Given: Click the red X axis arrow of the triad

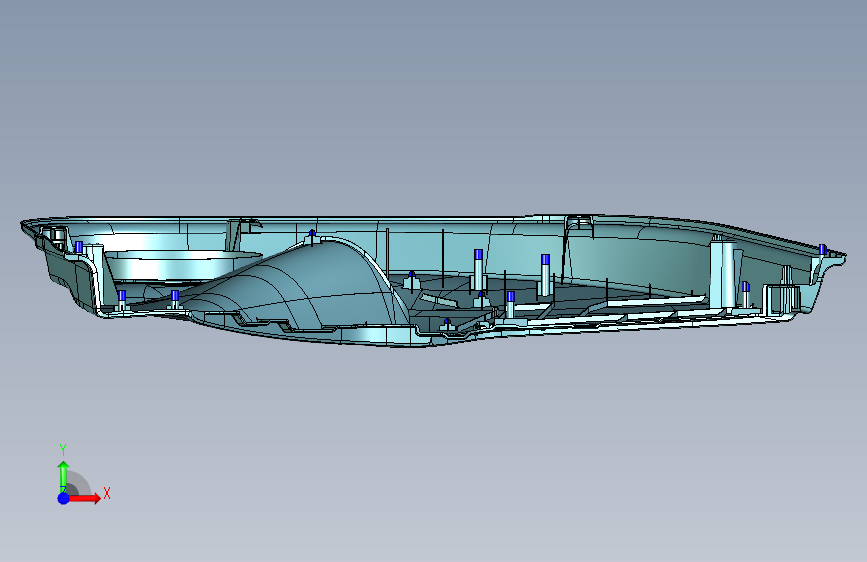Looking at the screenshot, I should coord(85,498).
